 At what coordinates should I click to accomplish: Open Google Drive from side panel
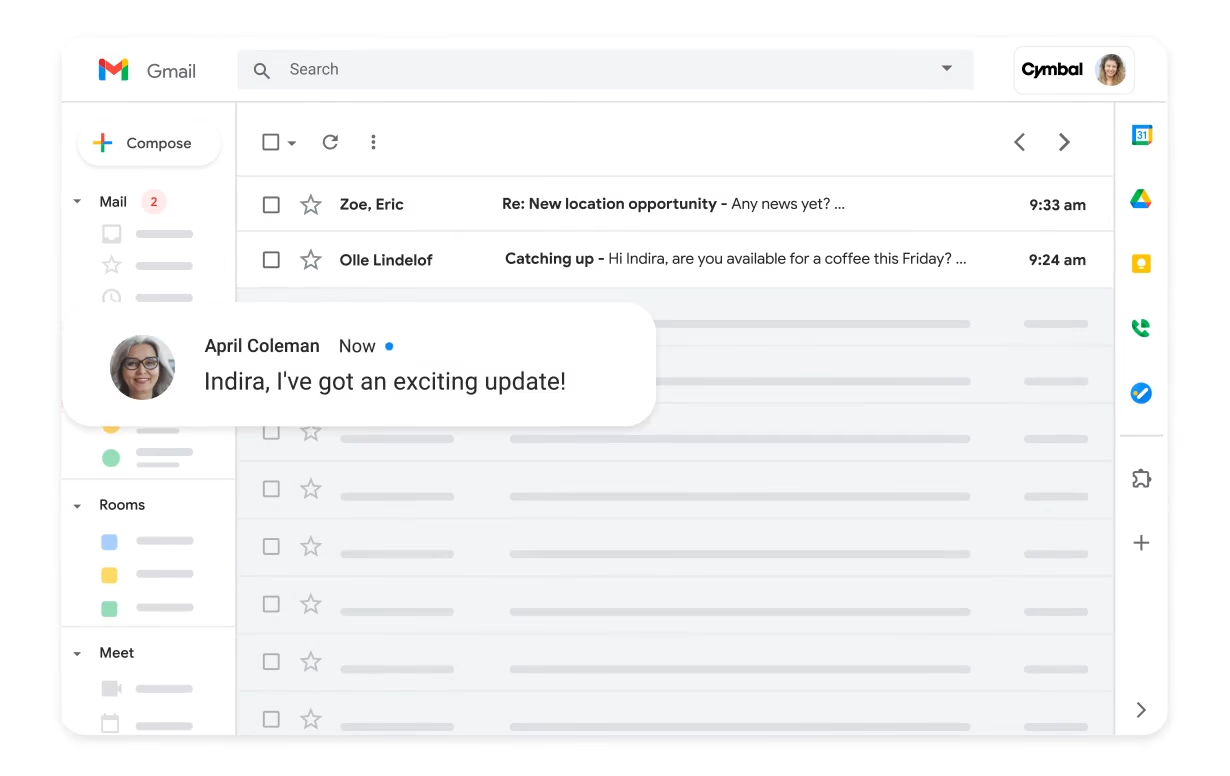pos(1141,199)
